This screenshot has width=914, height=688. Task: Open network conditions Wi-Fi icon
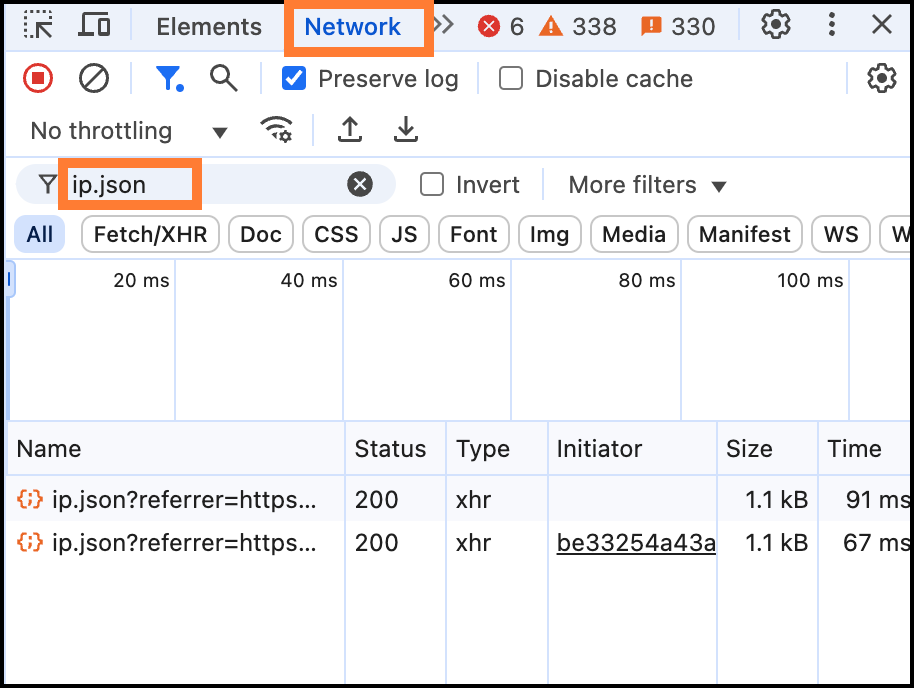point(276,130)
